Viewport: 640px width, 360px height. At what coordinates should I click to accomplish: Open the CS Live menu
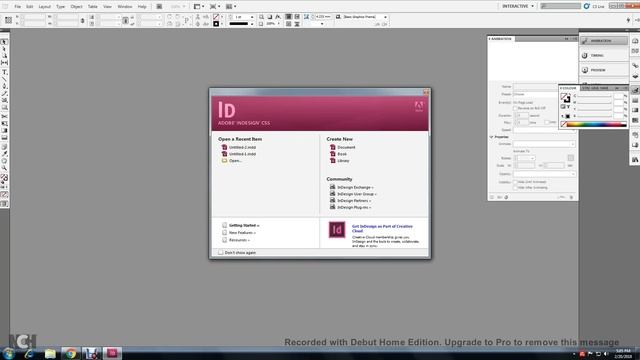(x=595, y=6)
